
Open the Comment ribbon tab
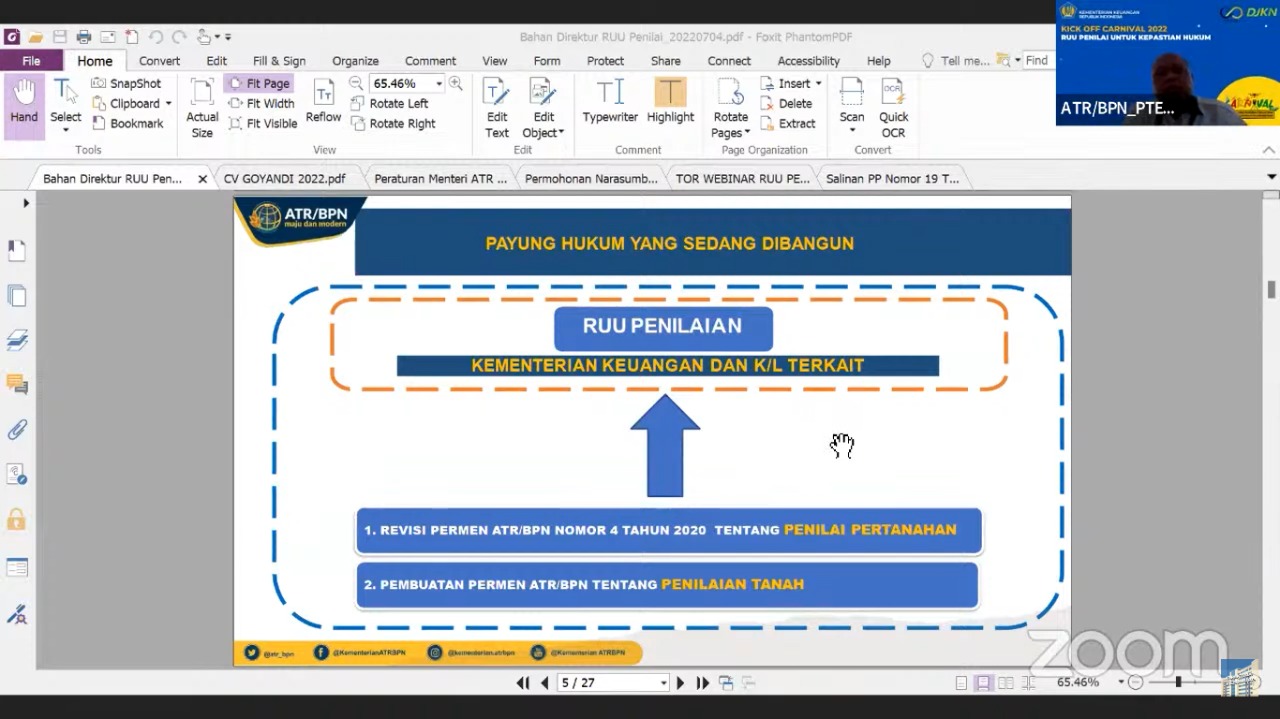point(430,61)
